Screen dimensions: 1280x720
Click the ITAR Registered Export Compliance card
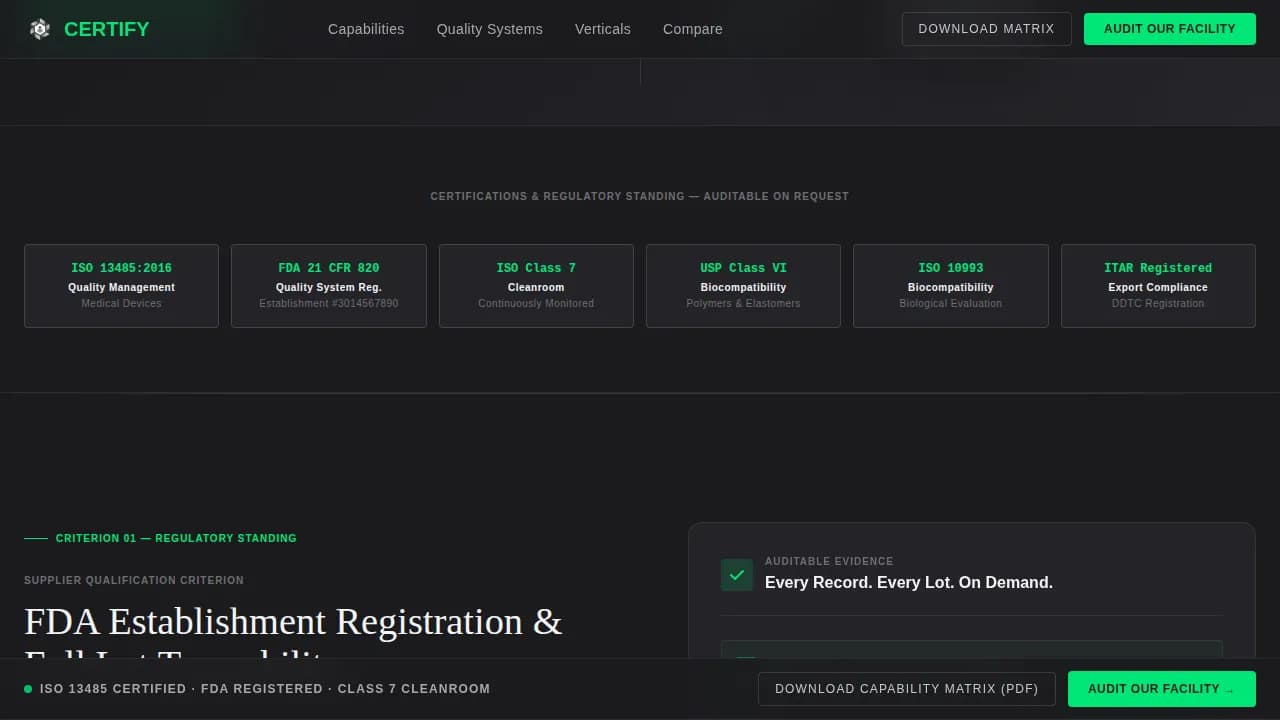pos(1157,285)
